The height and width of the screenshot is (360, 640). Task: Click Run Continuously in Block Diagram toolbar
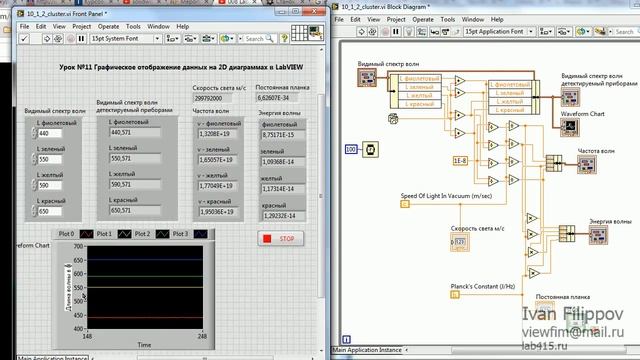click(372, 31)
